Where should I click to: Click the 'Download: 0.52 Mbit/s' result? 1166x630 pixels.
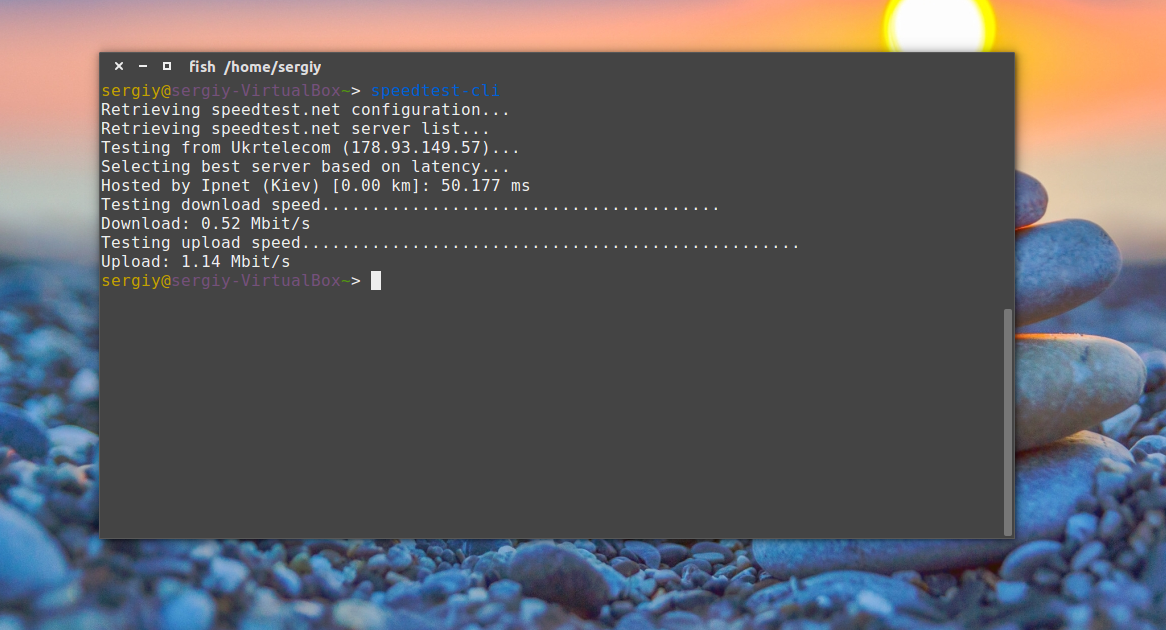tap(205, 224)
